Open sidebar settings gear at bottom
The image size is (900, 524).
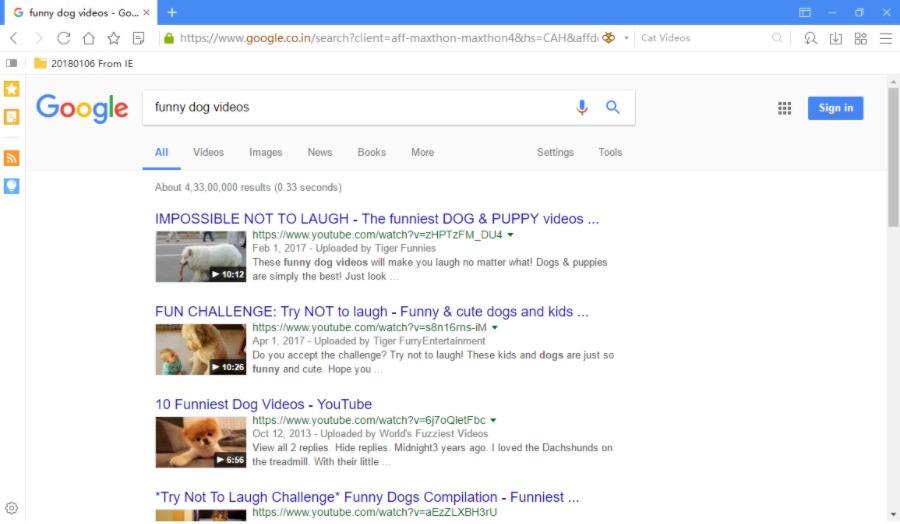point(11,508)
